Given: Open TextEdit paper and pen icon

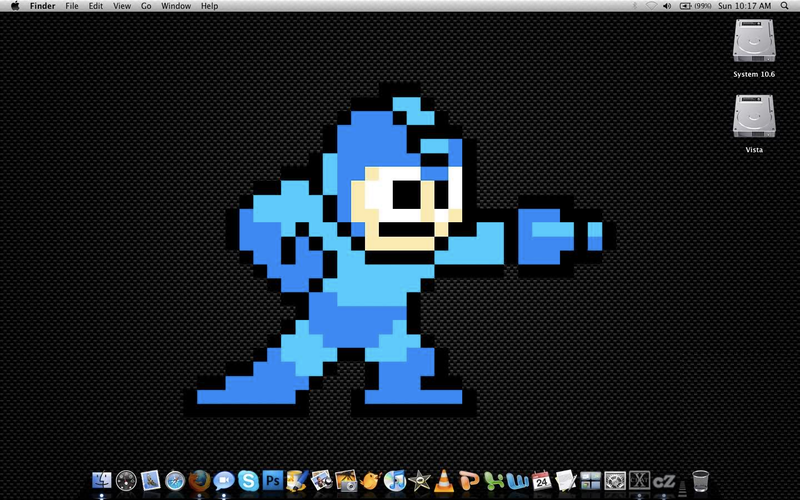Looking at the screenshot, I should tap(566, 481).
